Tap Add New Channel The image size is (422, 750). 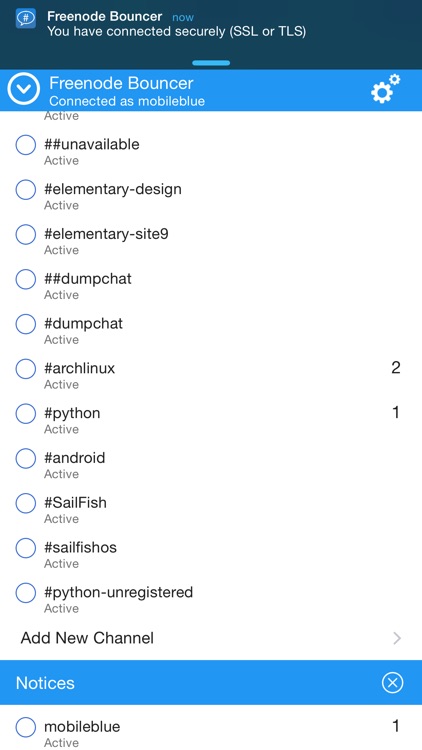click(x=211, y=638)
